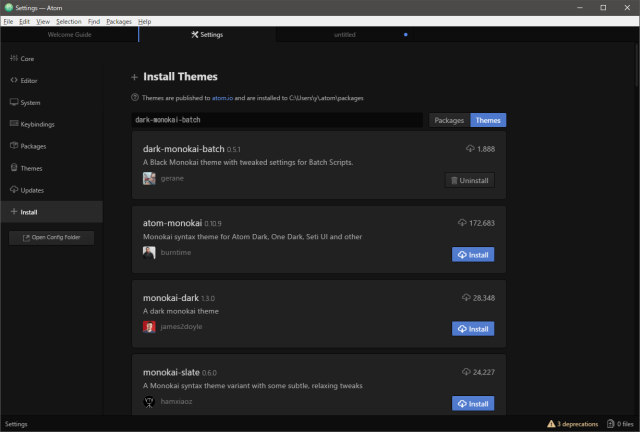Click download count icon for monokai-slate

click(x=466, y=372)
